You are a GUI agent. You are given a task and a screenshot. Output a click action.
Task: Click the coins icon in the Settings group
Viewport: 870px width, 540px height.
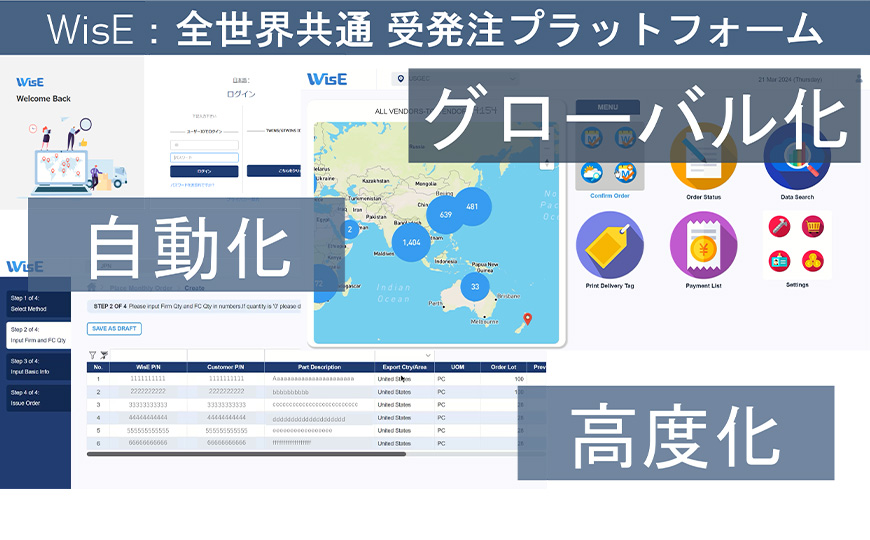click(813, 261)
